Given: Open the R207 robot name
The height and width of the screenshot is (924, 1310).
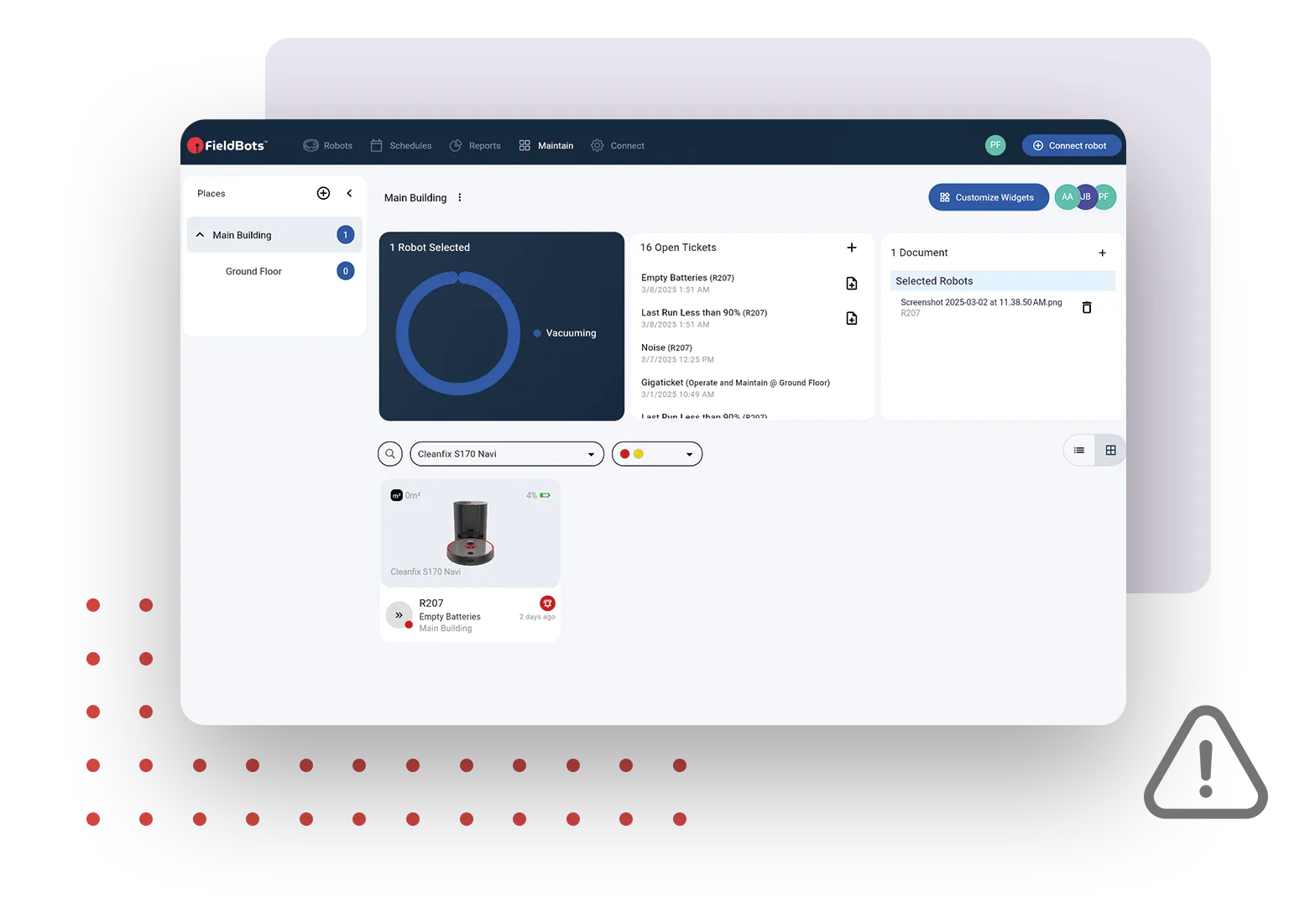Looking at the screenshot, I should 431,603.
